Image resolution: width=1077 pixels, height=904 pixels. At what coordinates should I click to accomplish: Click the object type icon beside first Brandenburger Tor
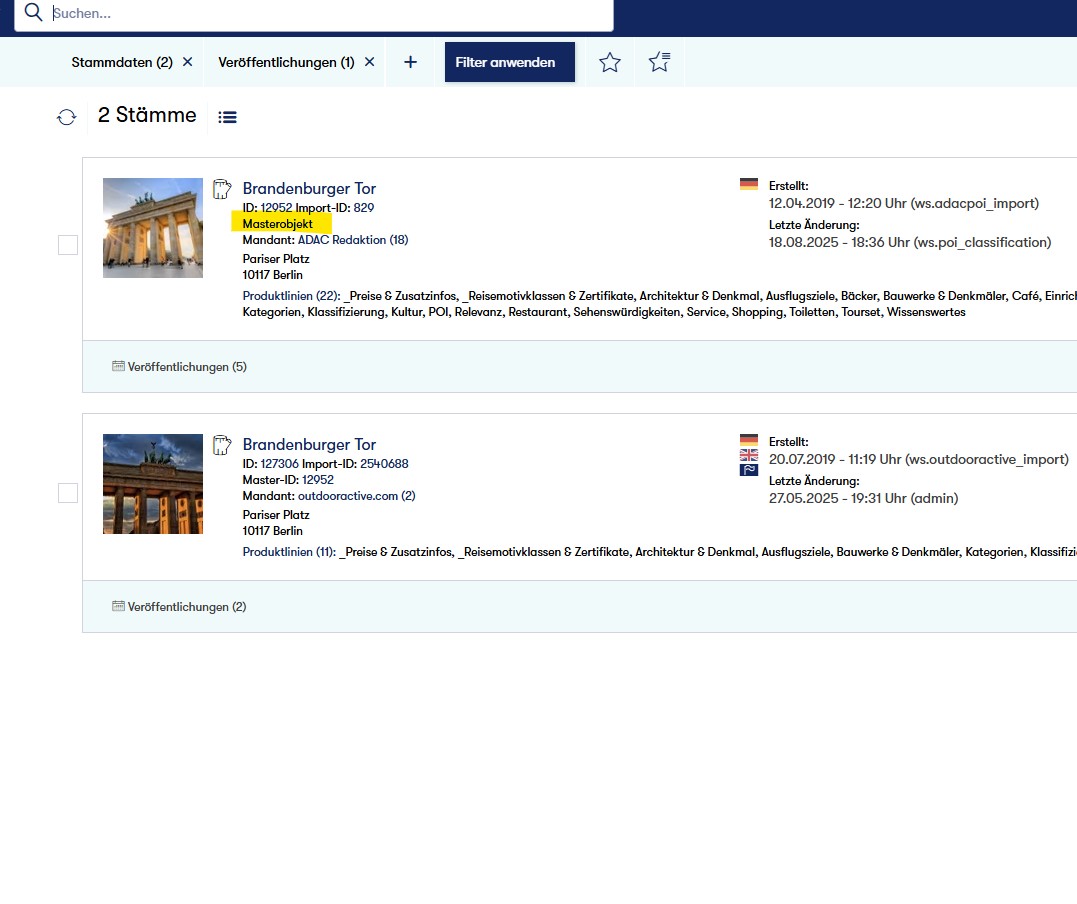coord(222,189)
